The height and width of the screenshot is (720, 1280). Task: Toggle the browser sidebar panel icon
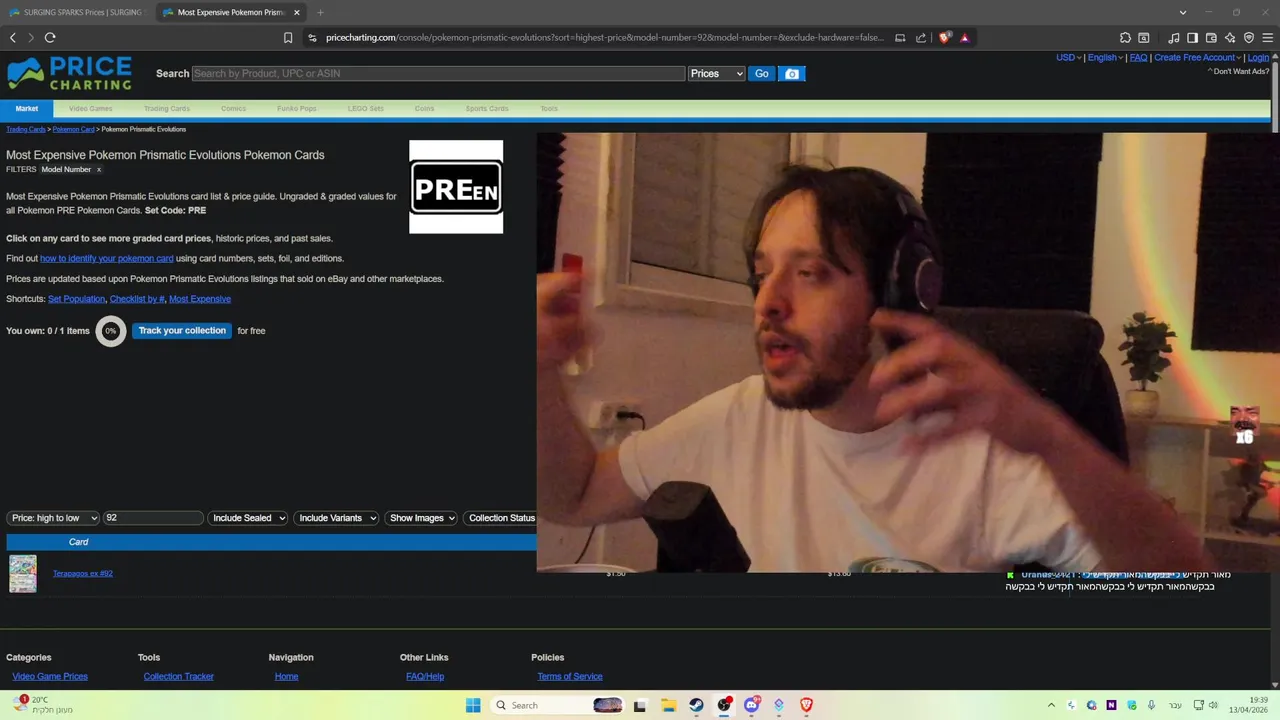(x=1192, y=38)
